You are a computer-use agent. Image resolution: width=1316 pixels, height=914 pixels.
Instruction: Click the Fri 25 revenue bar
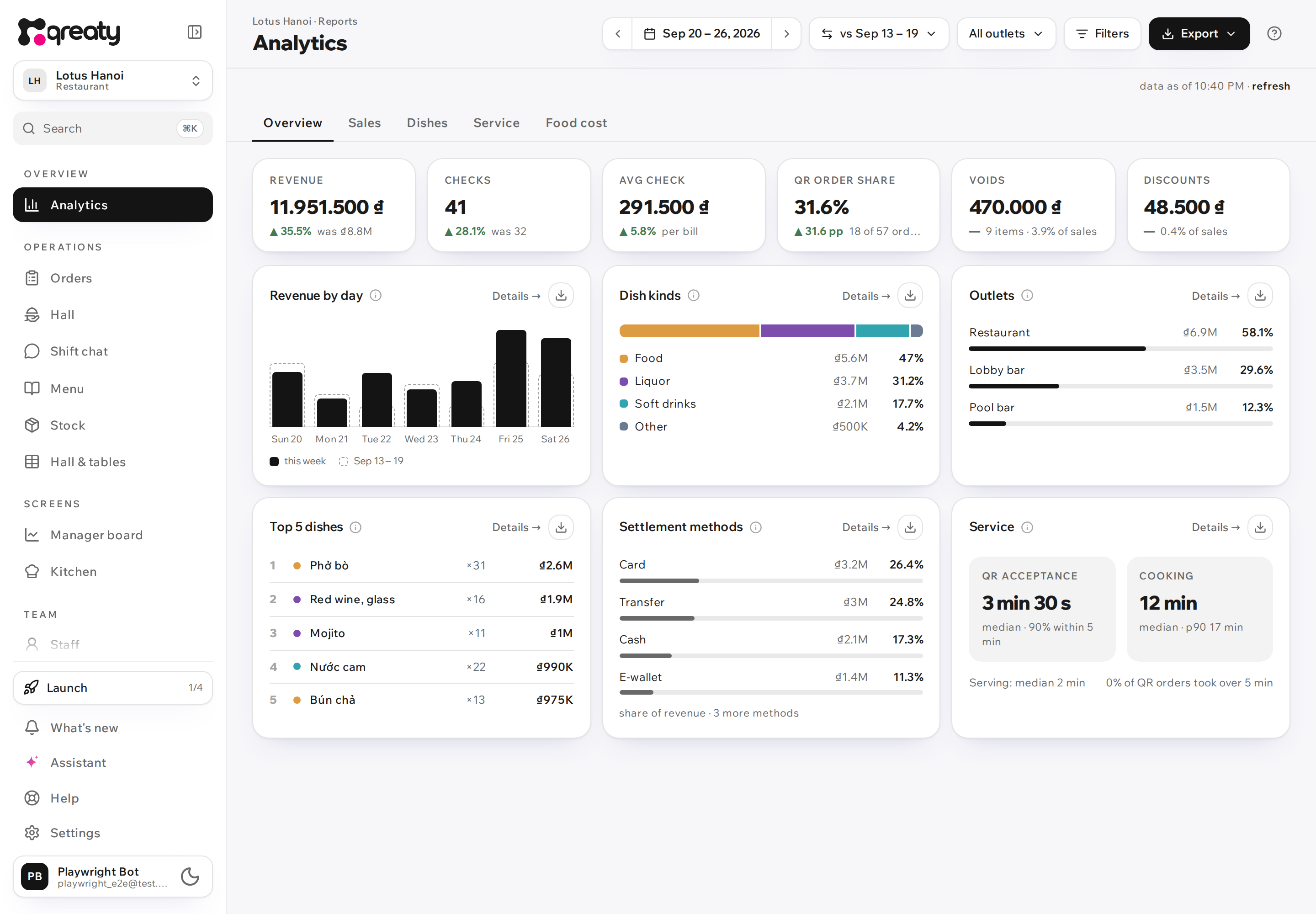point(511,378)
